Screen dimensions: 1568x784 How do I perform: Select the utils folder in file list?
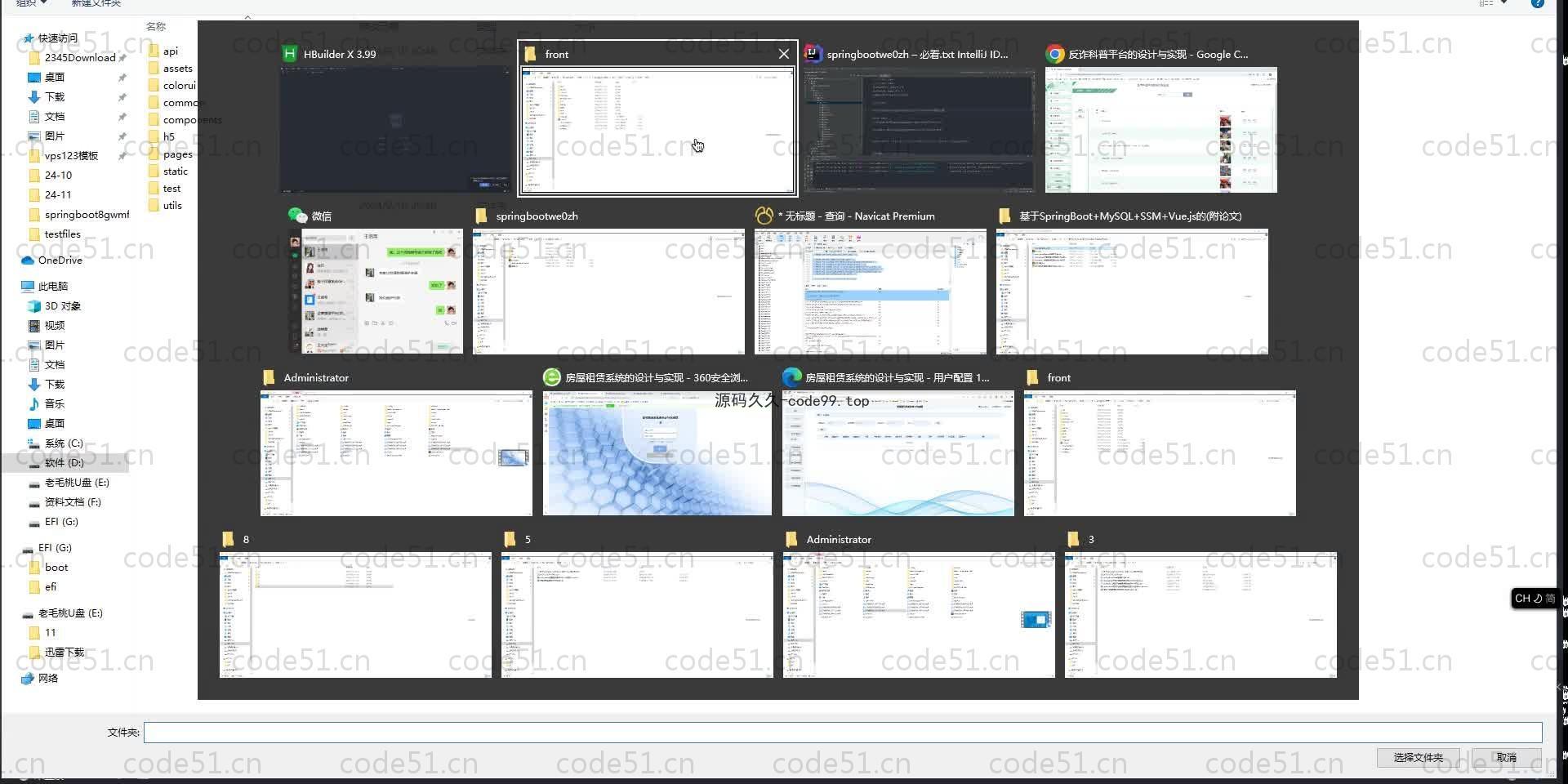[172, 205]
